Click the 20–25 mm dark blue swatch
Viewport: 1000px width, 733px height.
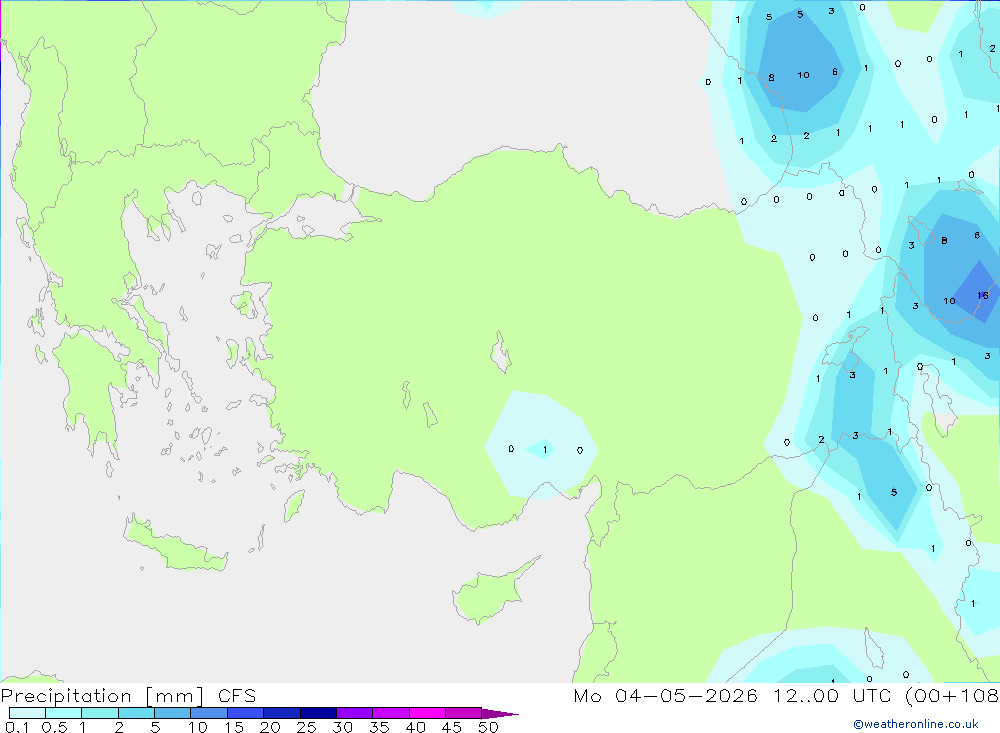[282, 713]
